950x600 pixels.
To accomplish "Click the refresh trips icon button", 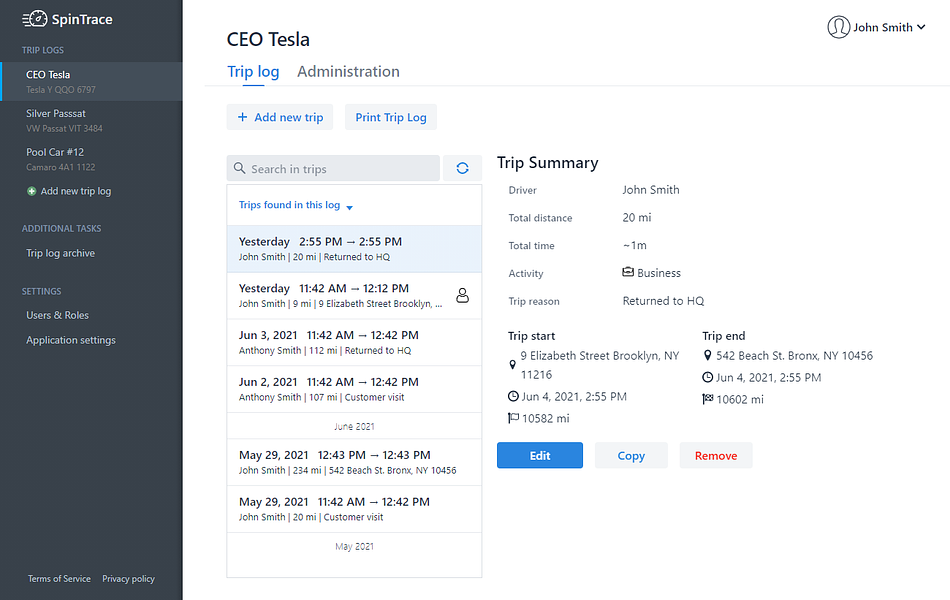I will [462, 168].
